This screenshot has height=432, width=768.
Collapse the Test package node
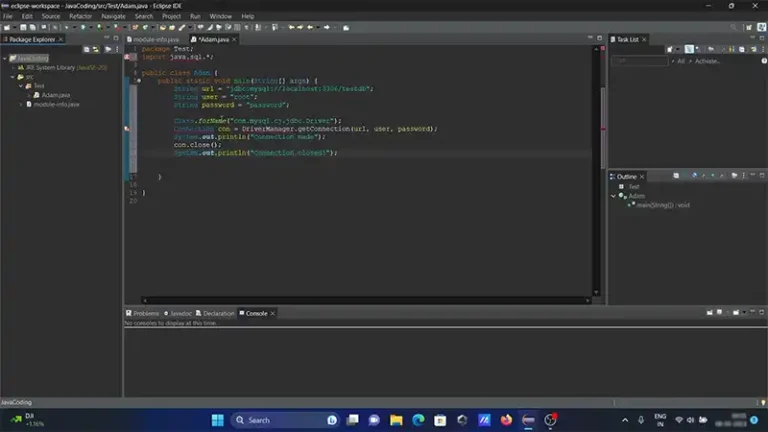(x=21, y=86)
